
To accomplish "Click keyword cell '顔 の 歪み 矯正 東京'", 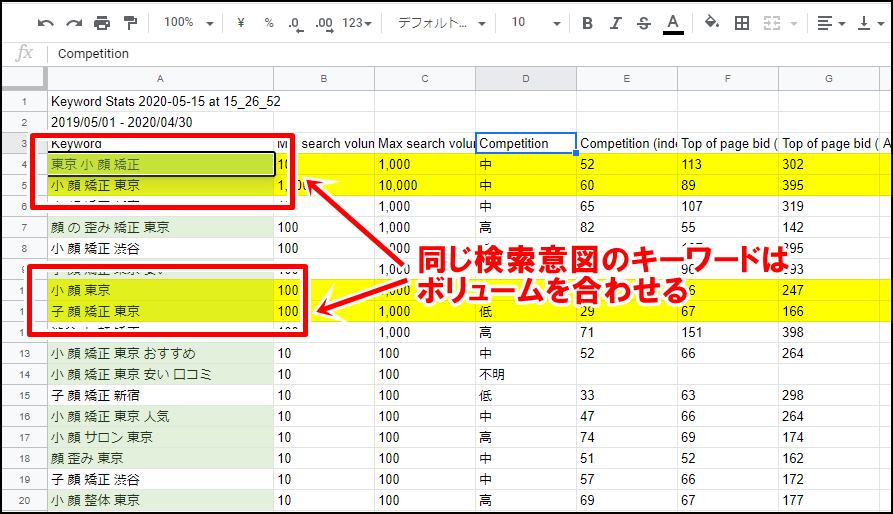I will point(160,228).
